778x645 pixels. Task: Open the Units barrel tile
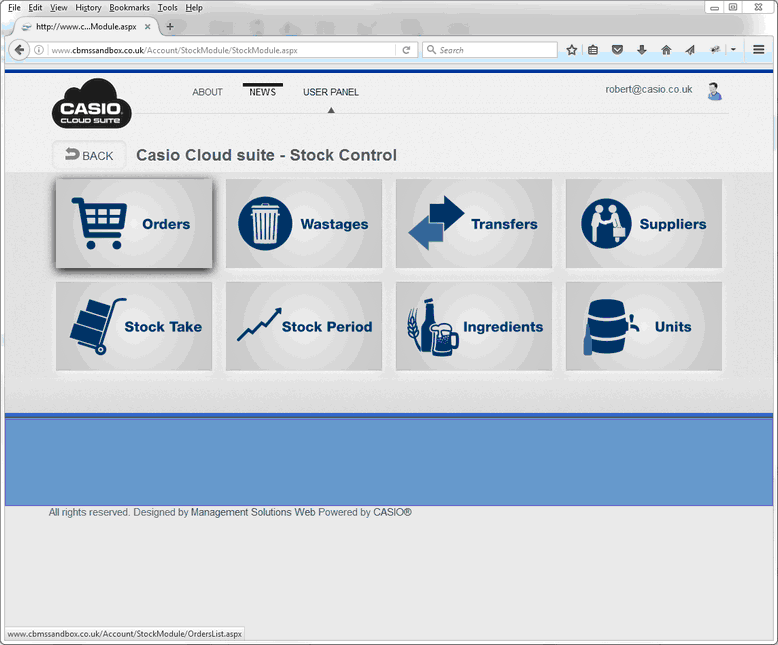tap(644, 326)
